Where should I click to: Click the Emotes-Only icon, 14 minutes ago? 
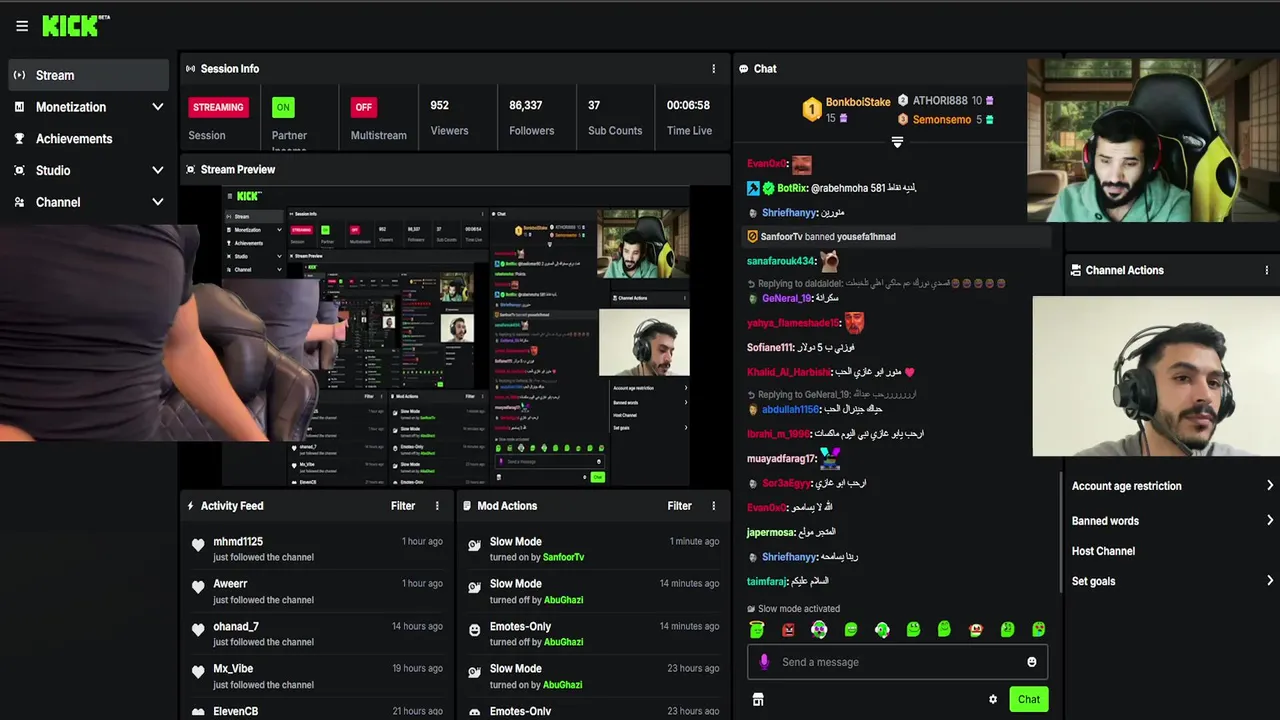[x=475, y=630]
